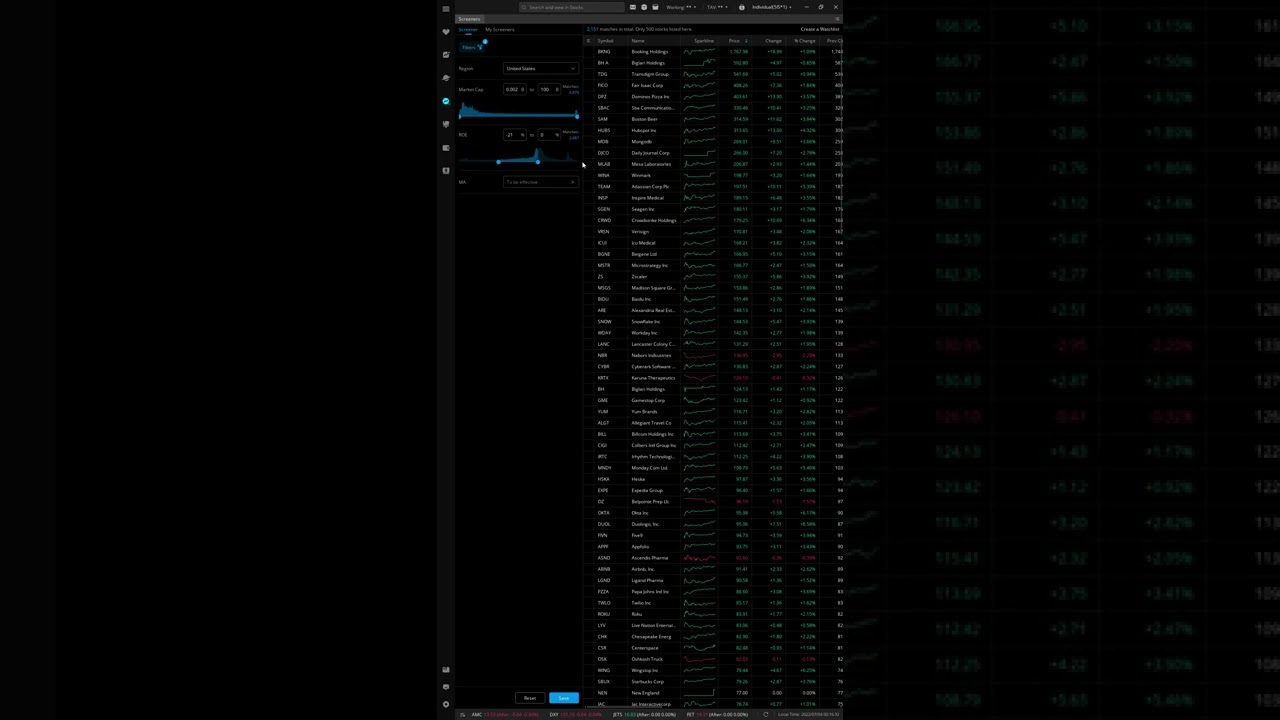The width and height of the screenshot is (1280, 720).
Task: Open the chart icon in left sidebar
Action: pyautogui.click(x=446, y=55)
